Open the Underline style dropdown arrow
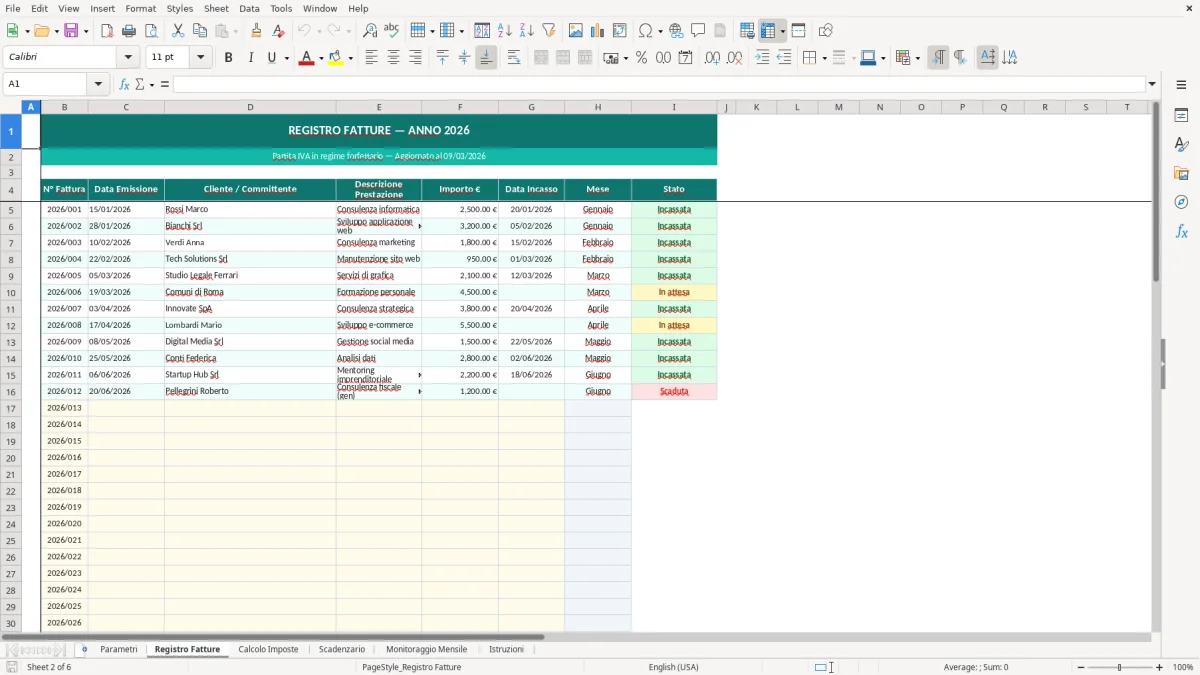This screenshot has height=675, width=1200. click(x=287, y=58)
